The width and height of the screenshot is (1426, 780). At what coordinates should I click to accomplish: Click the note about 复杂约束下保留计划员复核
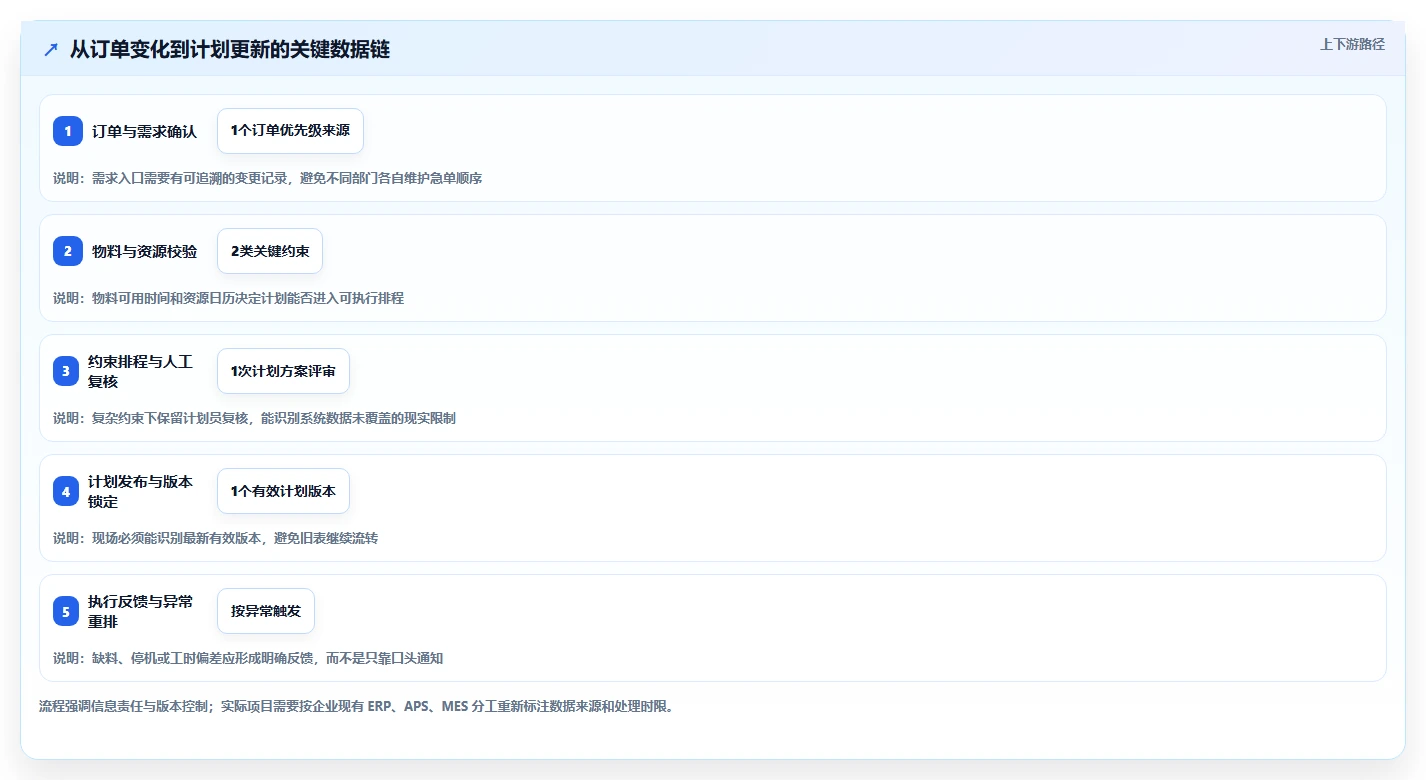tap(254, 418)
